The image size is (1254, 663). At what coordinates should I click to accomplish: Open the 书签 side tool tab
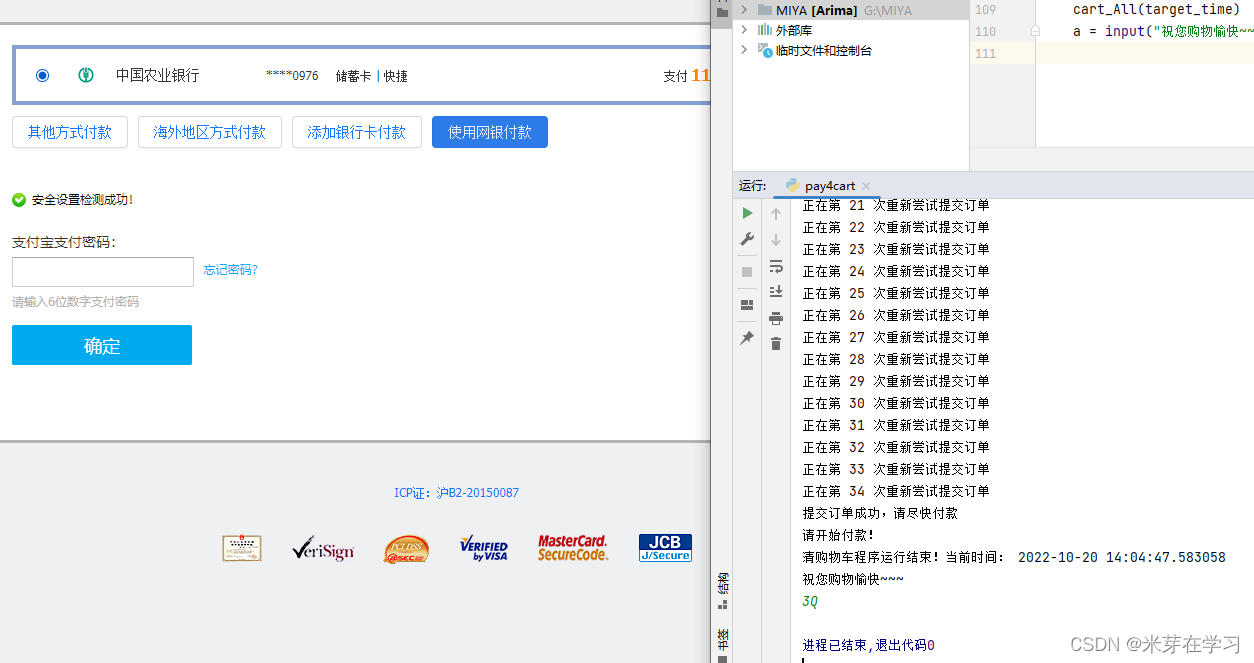tap(722, 645)
